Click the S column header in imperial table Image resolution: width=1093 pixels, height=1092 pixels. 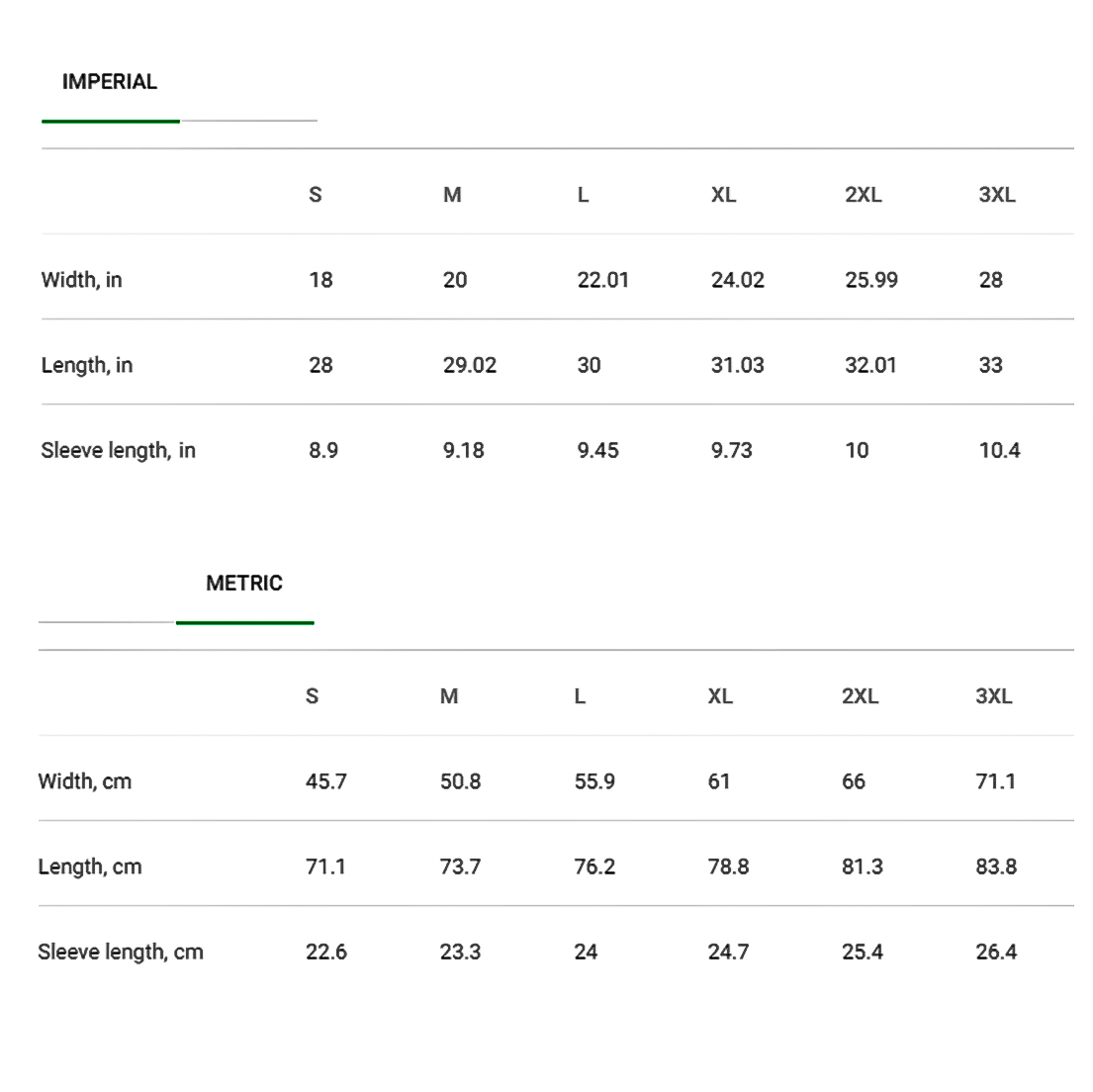click(x=316, y=195)
